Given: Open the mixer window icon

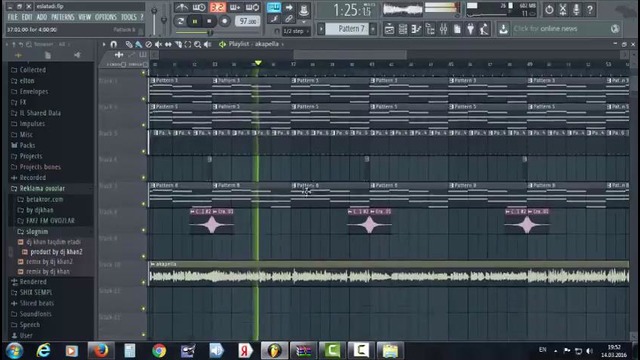Looking at the screenshot, I should 444,29.
